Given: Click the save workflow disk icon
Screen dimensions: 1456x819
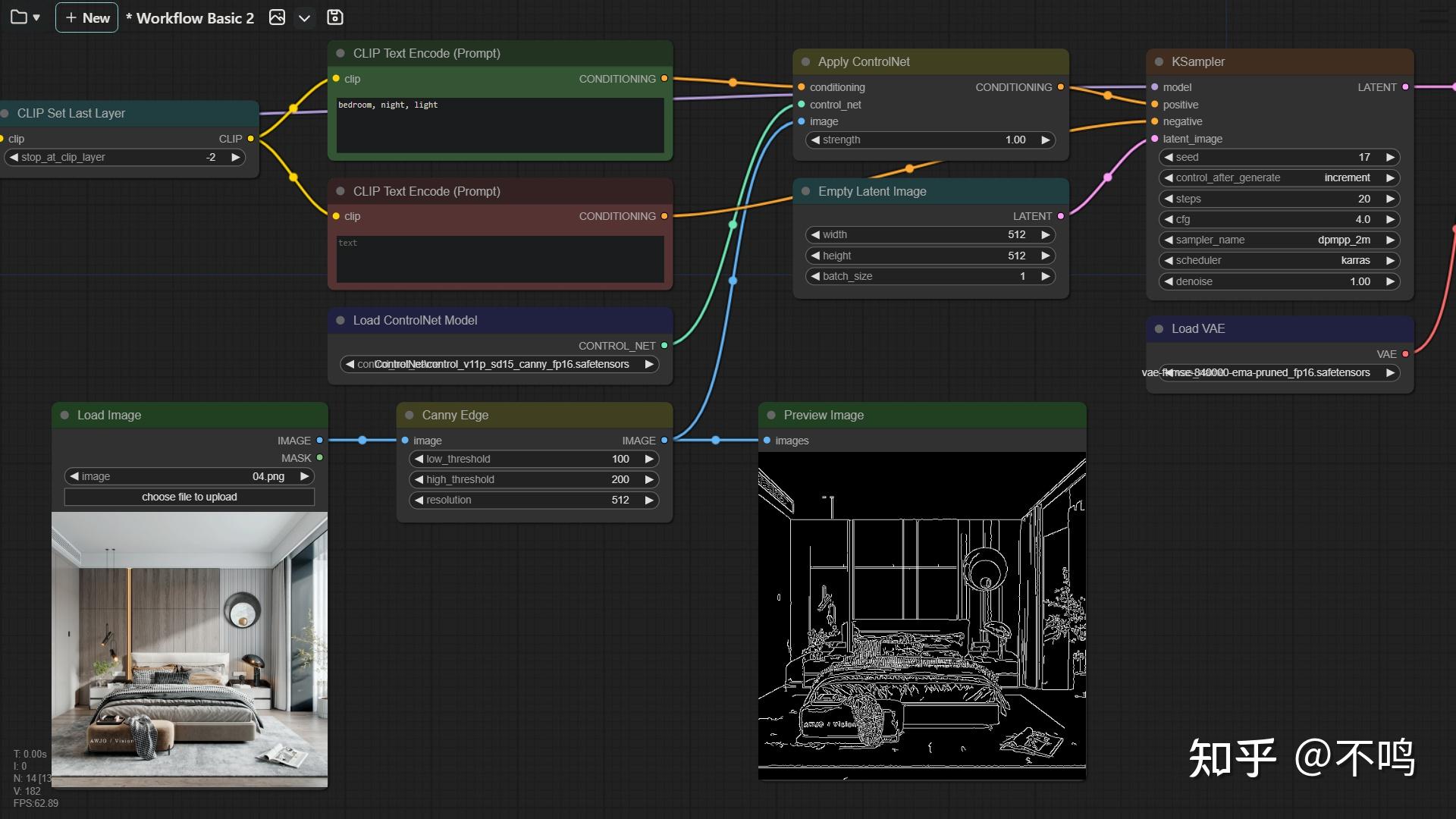Looking at the screenshot, I should (334, 17).
